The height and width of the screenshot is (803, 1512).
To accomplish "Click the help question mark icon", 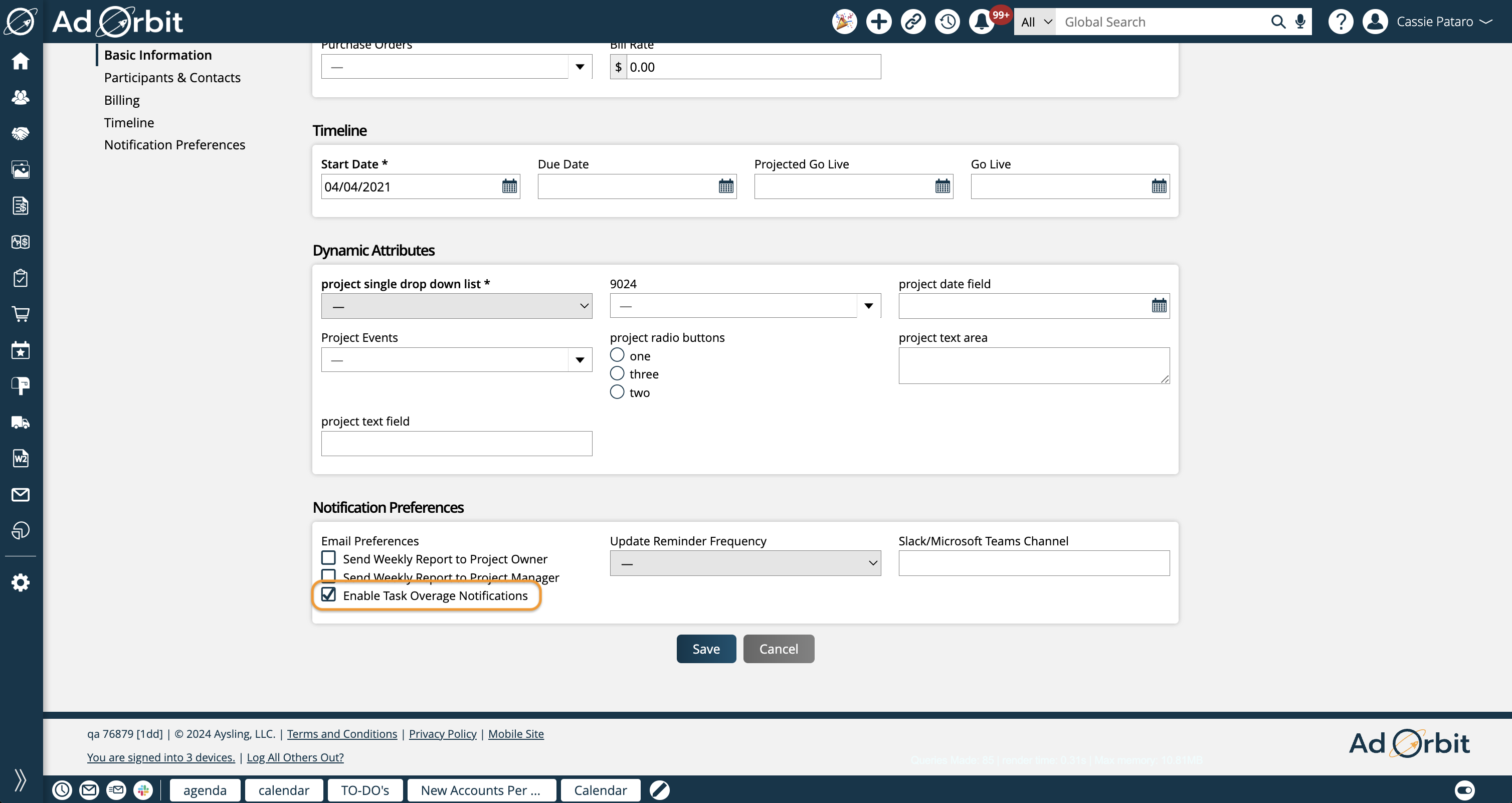I will point(1340,22).
